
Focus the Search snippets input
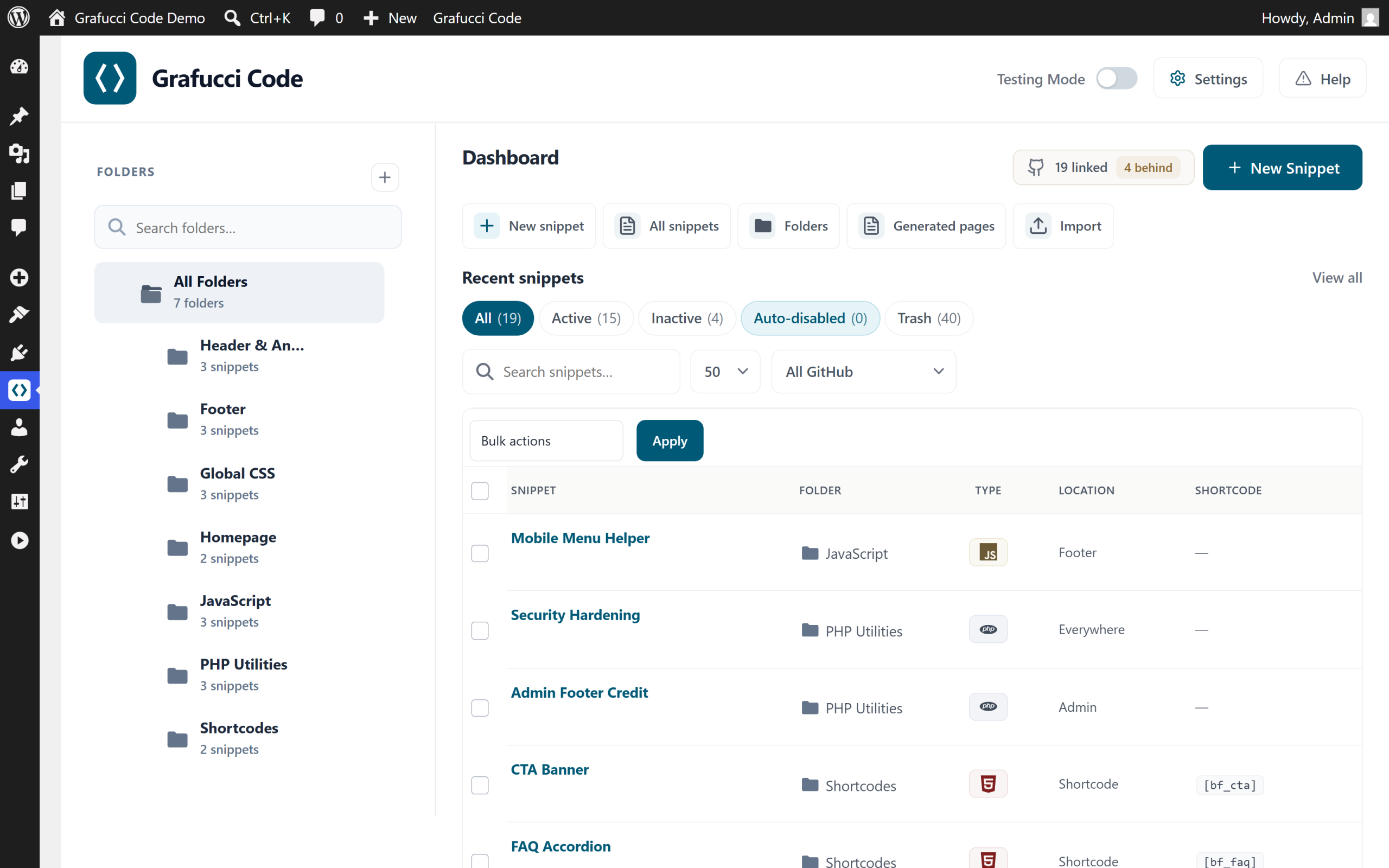click(571, 372)
